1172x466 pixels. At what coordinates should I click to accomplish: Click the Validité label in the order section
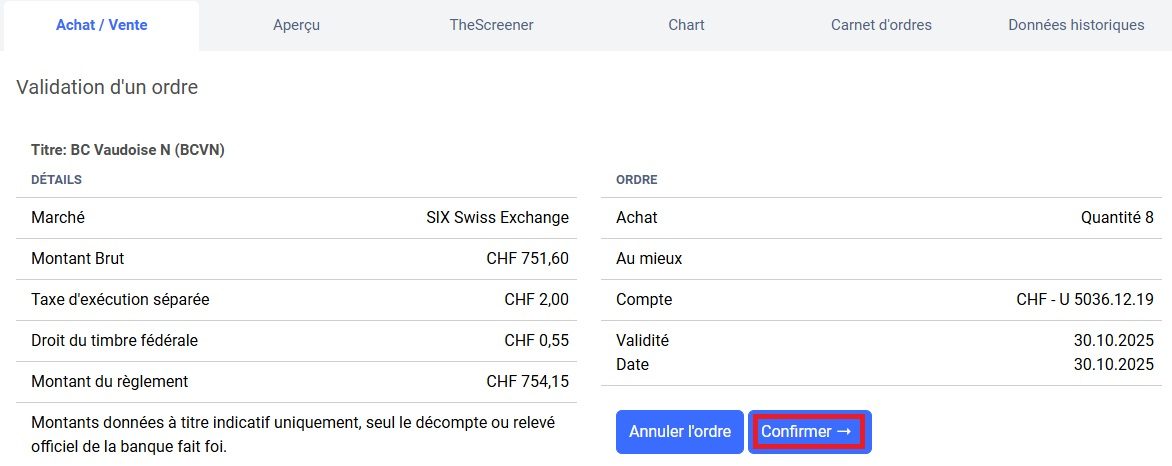pyautogui.click(x=642, y=341)
